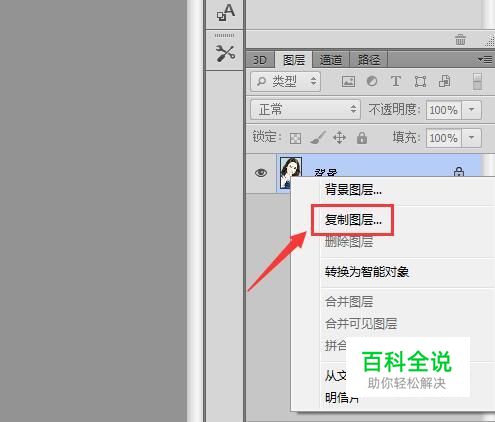495x422 pixels.
Task: Choose 删除图层 from context menu
Action: tap(349, 242)
